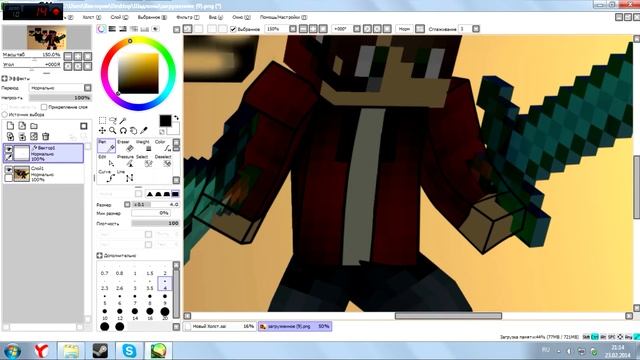Select the rectangular selection tool
Screen dimensions: 640x360
point(102,120)
